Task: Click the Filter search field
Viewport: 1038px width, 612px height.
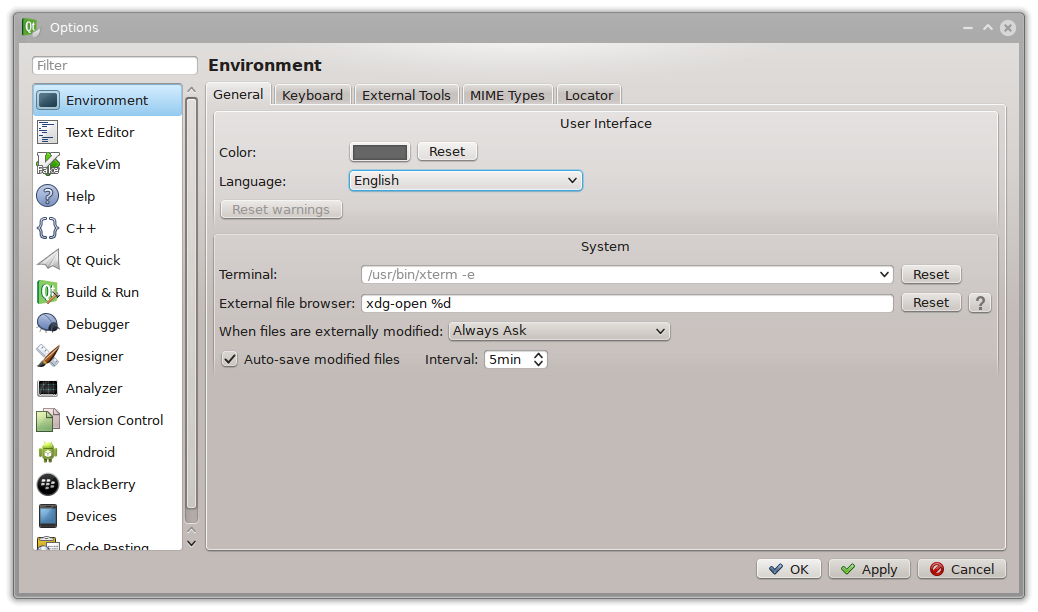Action: pyautogui.click(x=115, y=66)
